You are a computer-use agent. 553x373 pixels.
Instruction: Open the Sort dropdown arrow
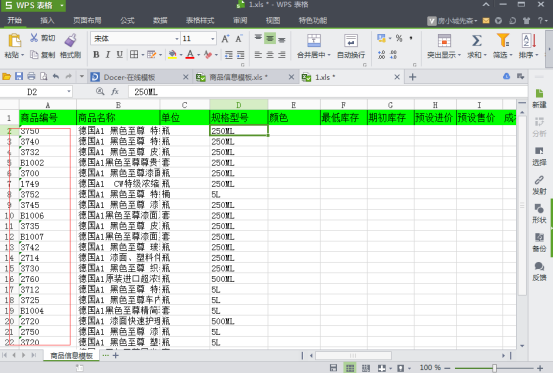click(x=537, y=55)
